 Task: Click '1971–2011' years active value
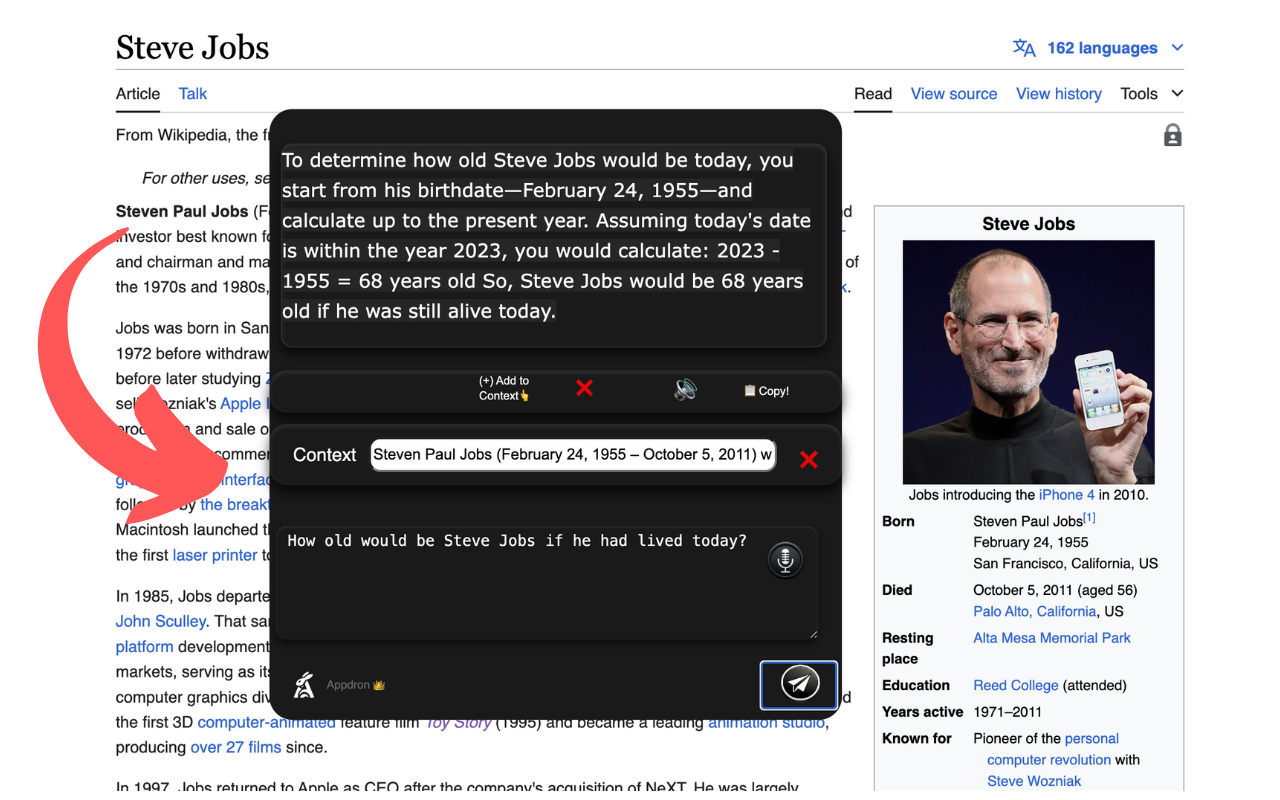pyautogui.click(x=1007, y=712)
